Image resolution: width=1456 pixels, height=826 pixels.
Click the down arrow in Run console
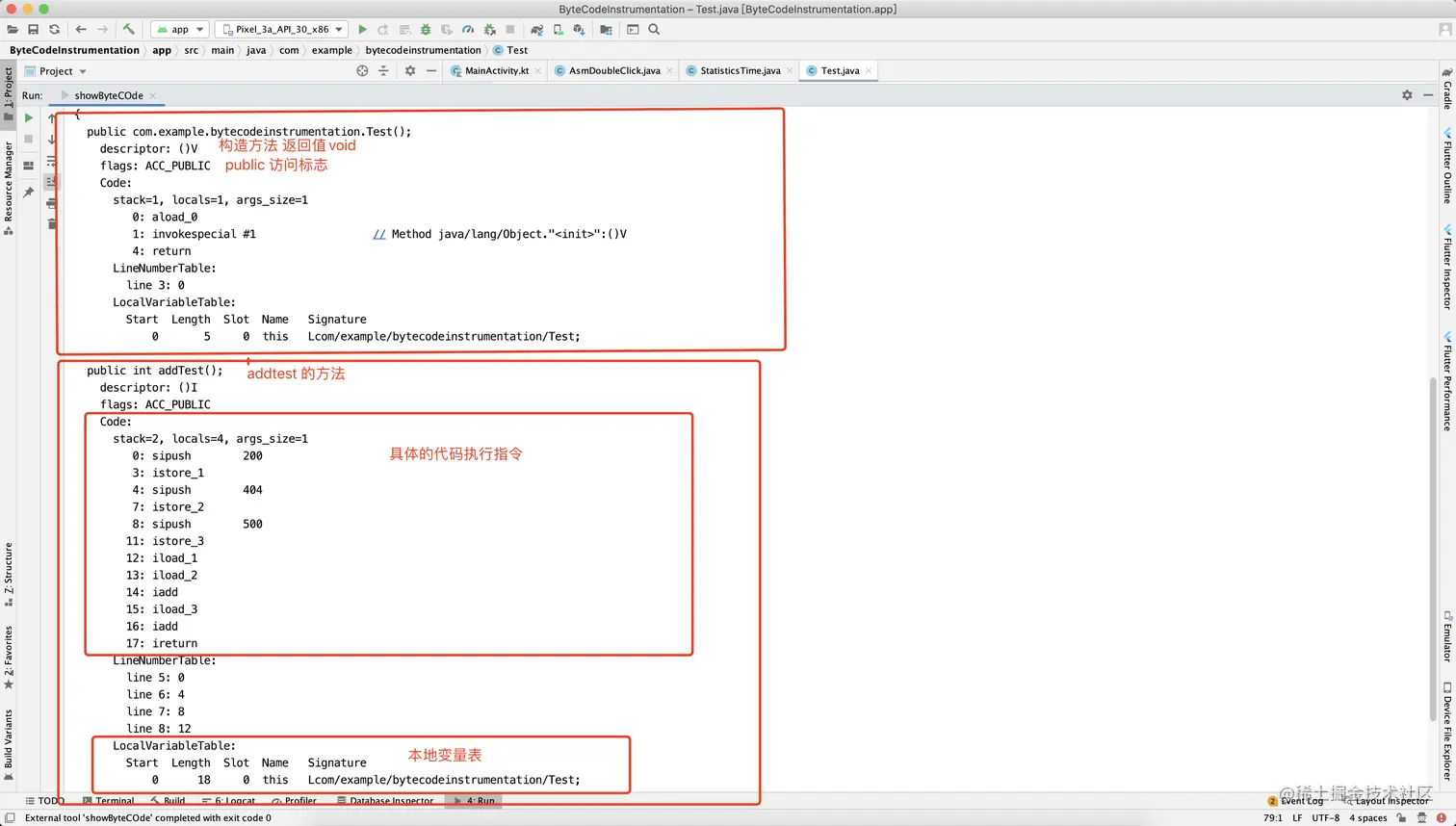click(x=52, y=139)
